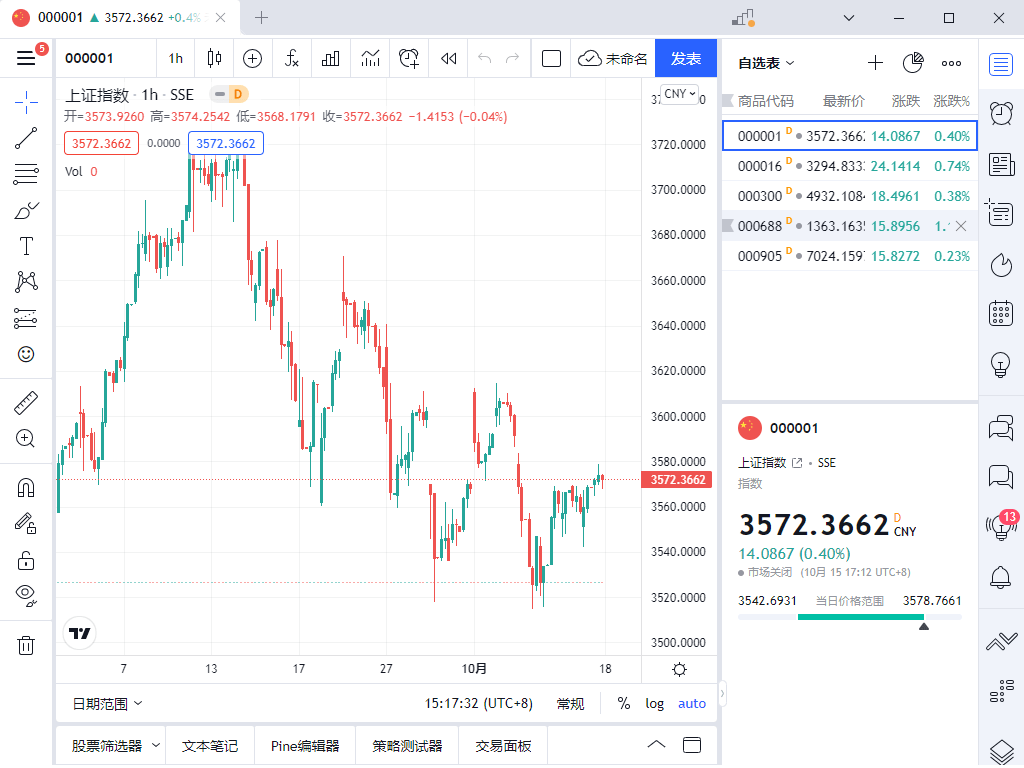This screenshot has height=768, width=1024.
Task: Select the measure ruler tool
Action: [26, 401]
